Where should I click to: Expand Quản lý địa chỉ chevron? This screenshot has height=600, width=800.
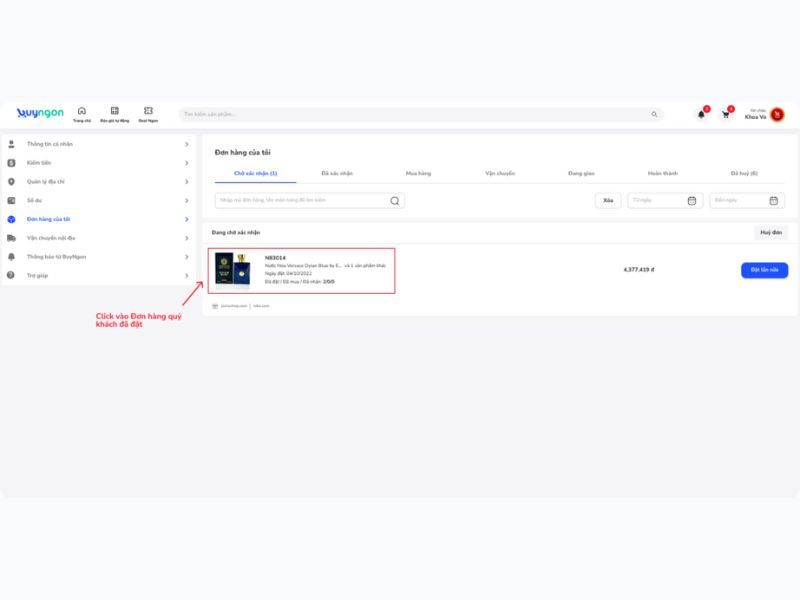(x=187, y=182)
